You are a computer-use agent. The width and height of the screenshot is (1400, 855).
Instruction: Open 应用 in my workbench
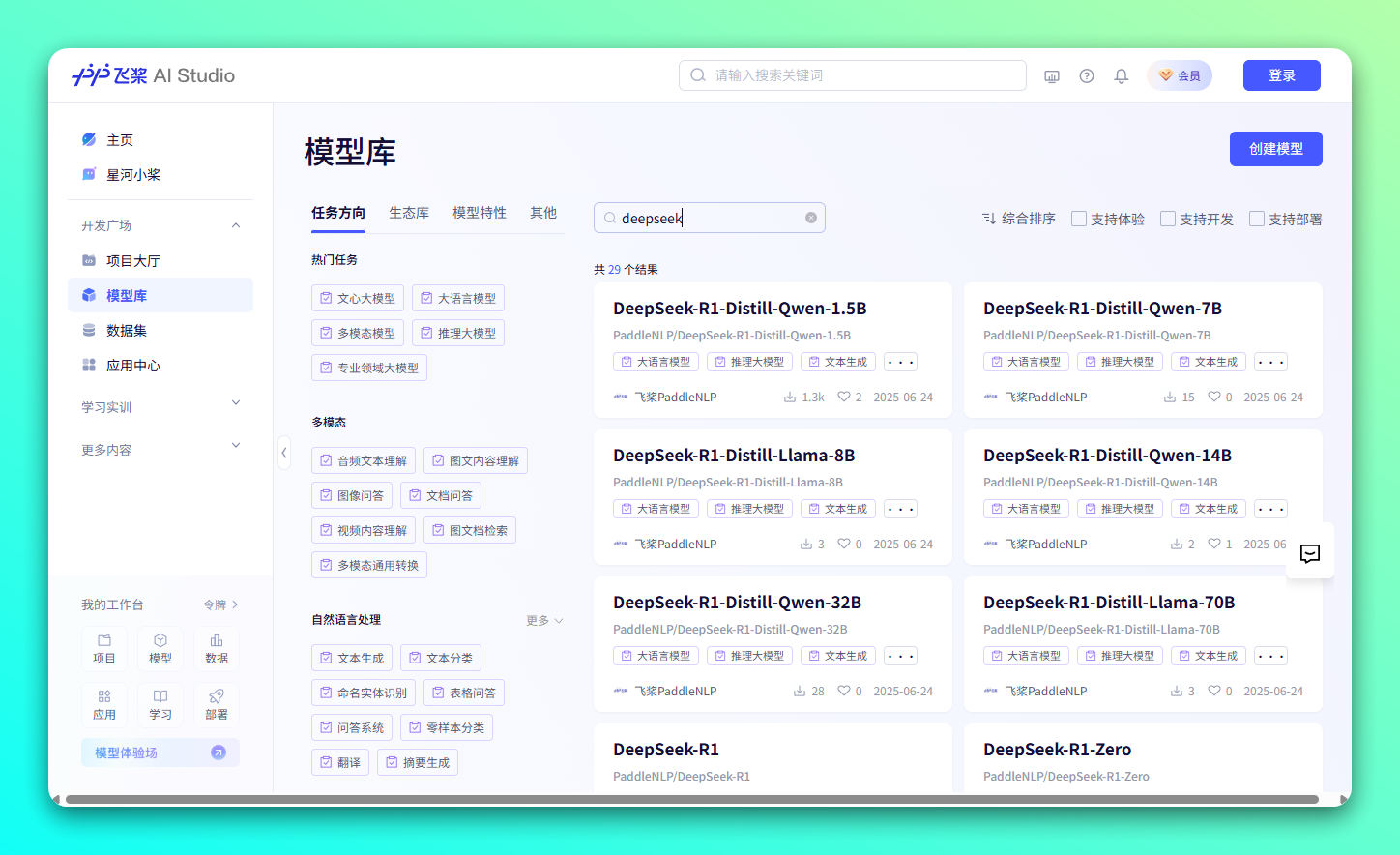click(104, 705)
